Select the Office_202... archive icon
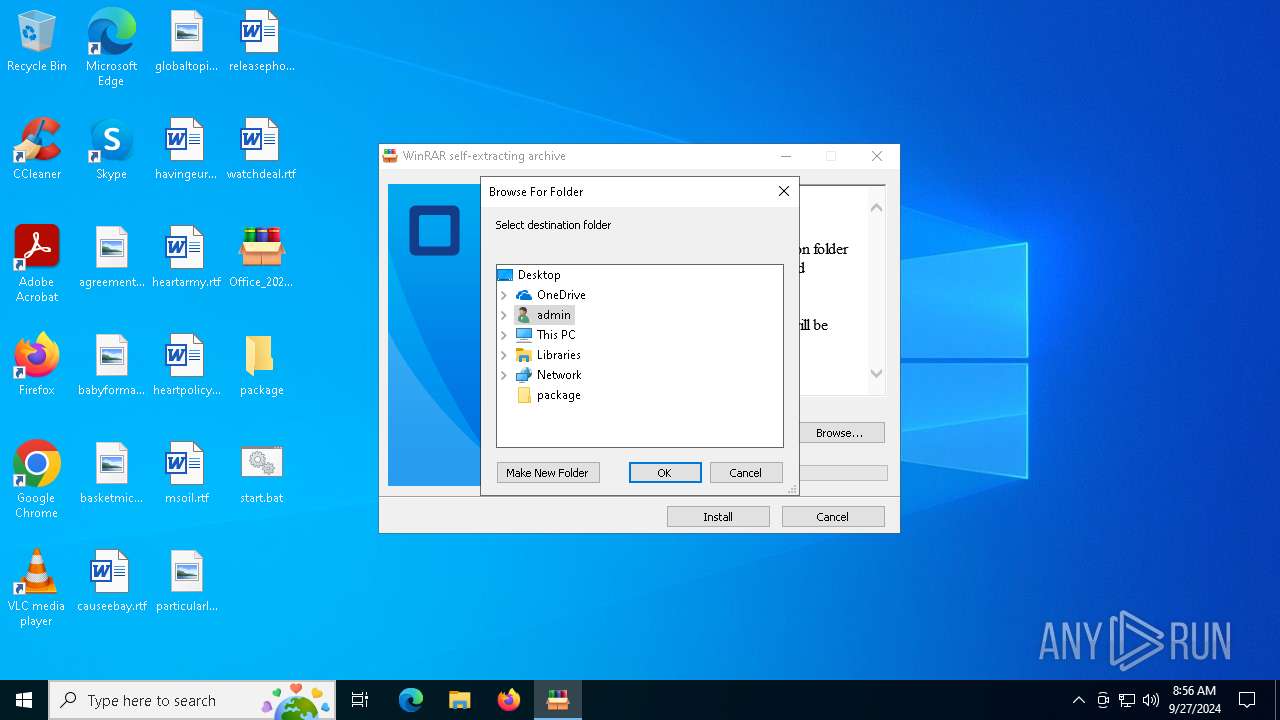Viewport: 1280px width, 720px height. (x=261, y=258)
